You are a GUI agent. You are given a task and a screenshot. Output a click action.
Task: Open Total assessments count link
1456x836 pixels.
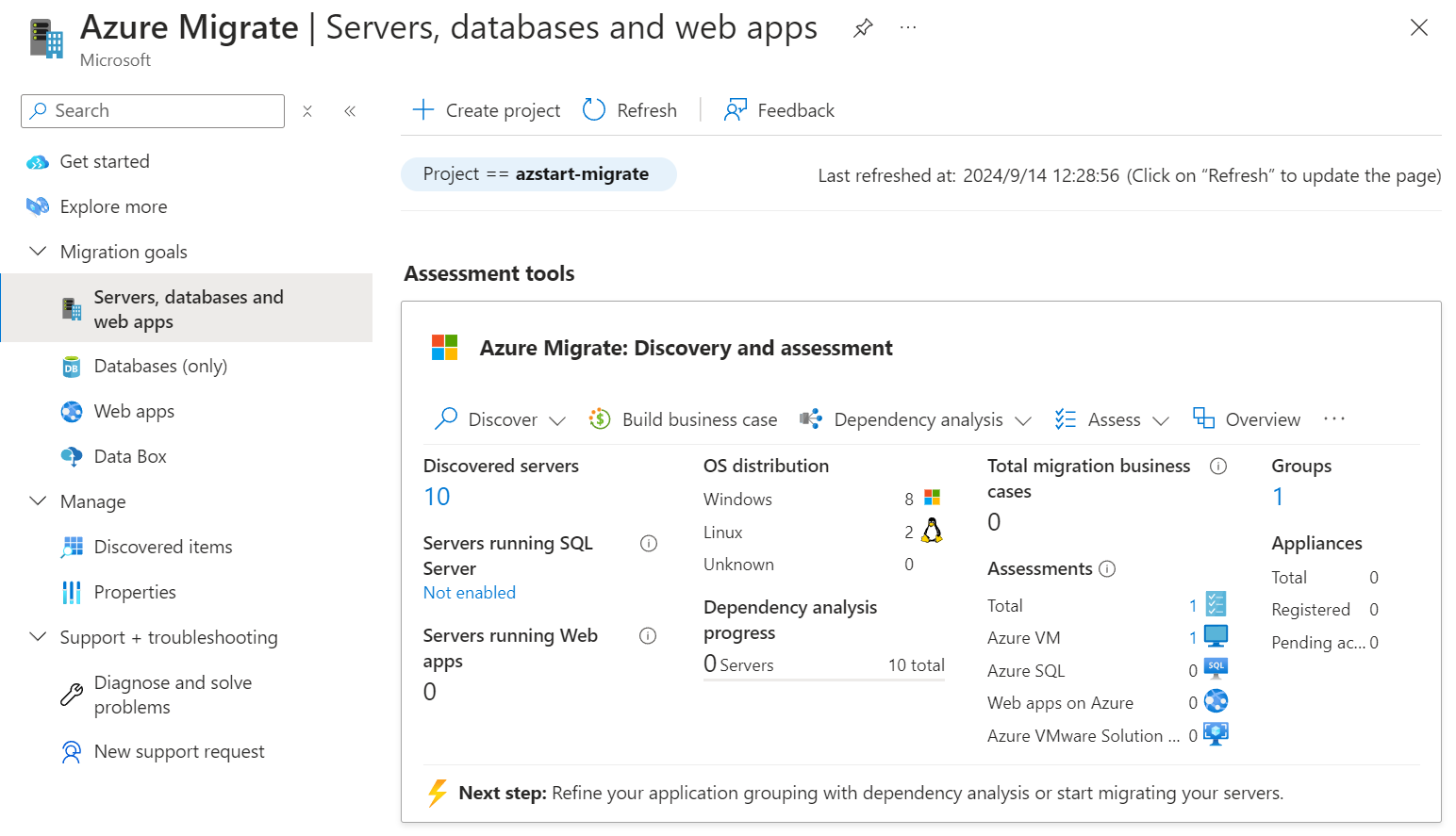point(1193,606)
